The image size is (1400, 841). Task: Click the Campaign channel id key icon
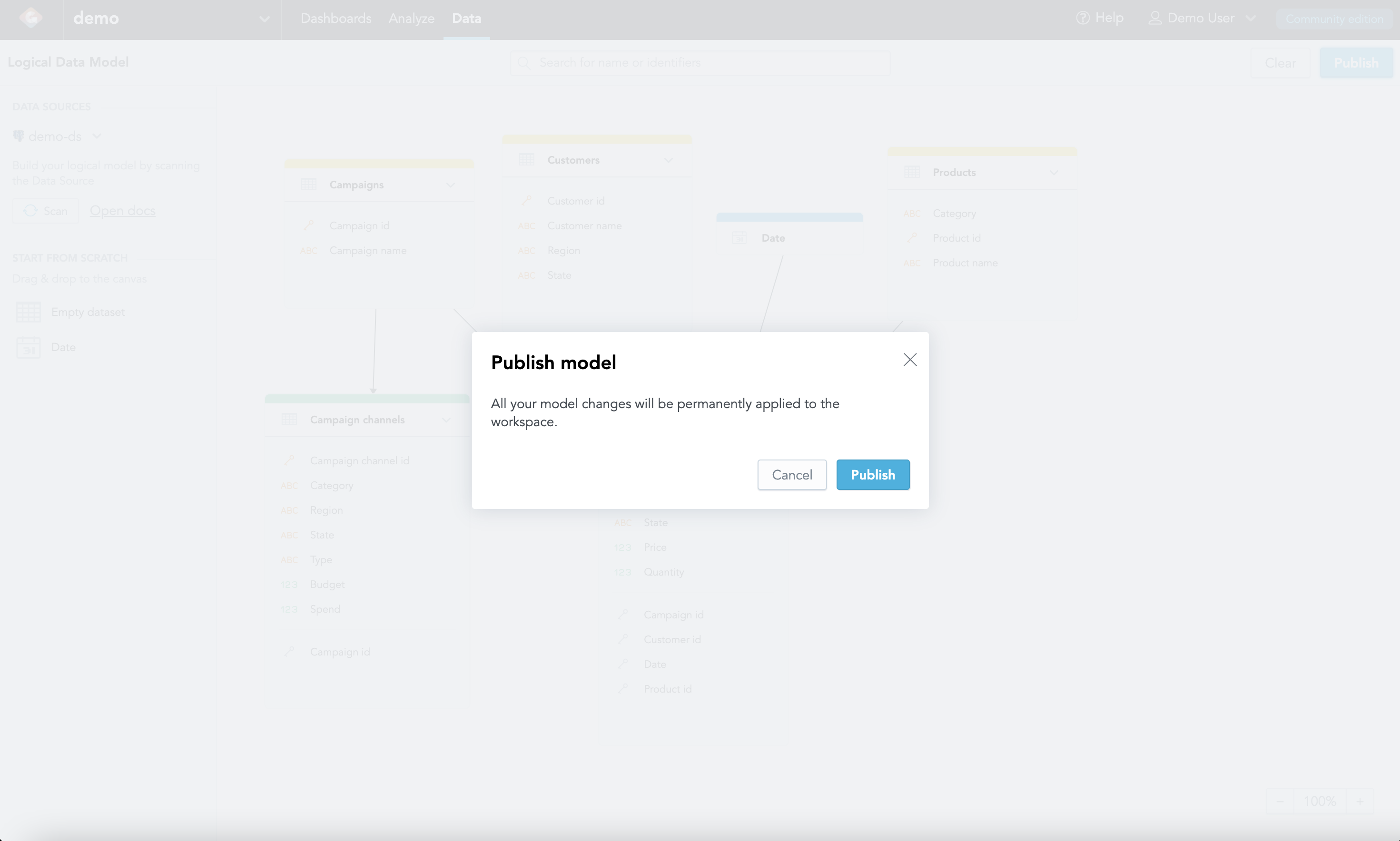[x=289, y=461]
